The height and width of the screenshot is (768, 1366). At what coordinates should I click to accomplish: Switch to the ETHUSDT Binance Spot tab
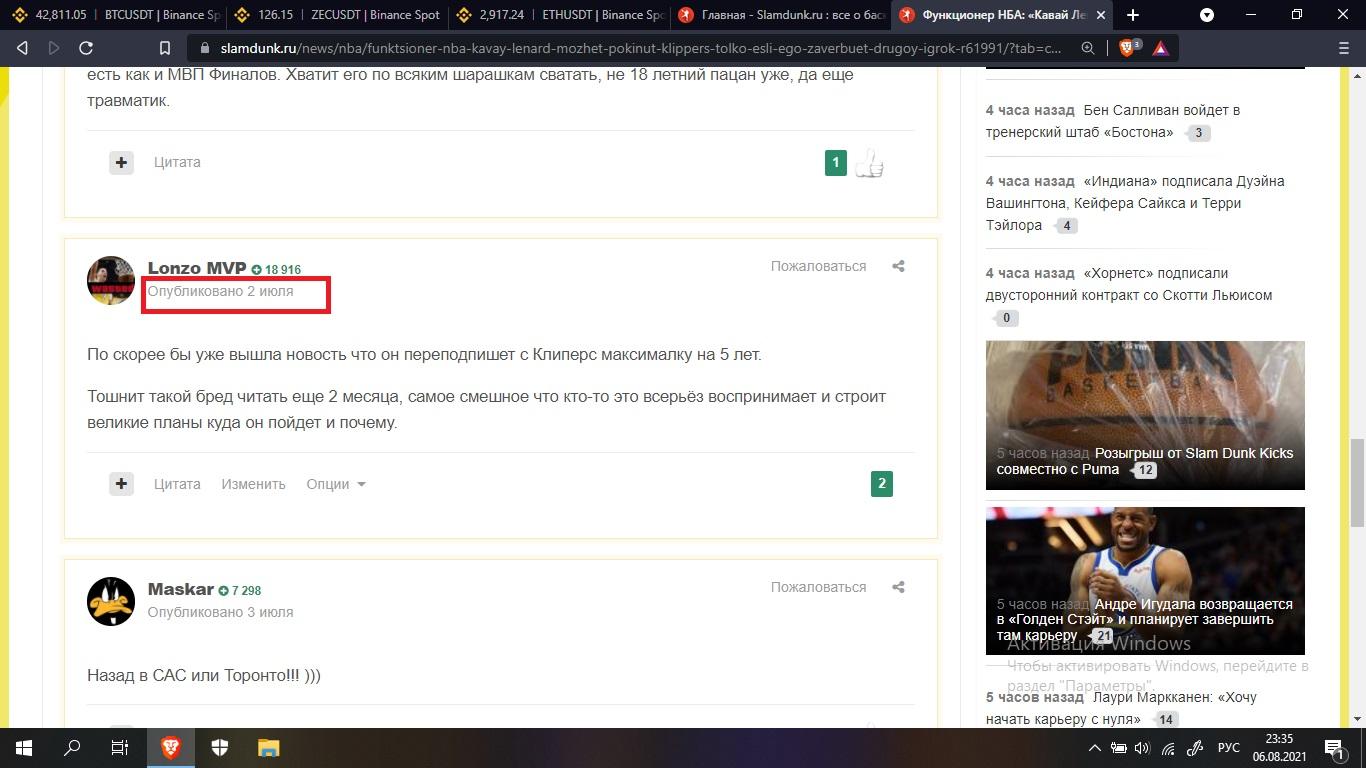pyautogui.click(x=559, y=15)
